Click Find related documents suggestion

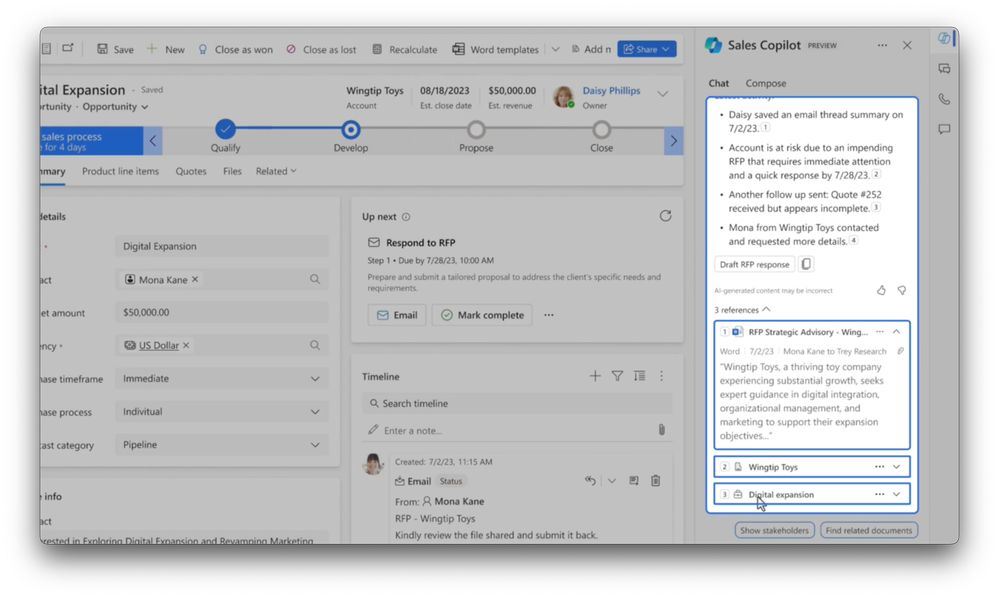pyautogui.click(x=868, y=530)
